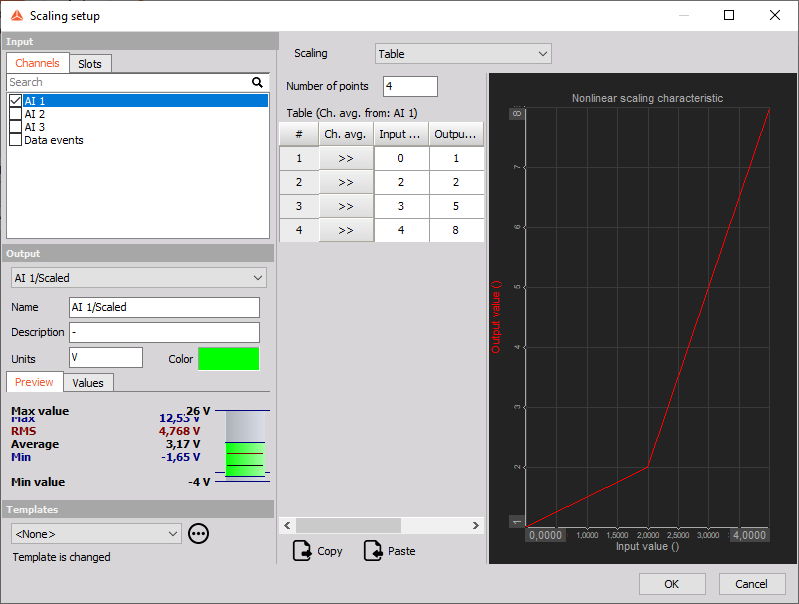Click the Units input field
The width and height of the screenshot is (799, 604).
pos(106,357)
